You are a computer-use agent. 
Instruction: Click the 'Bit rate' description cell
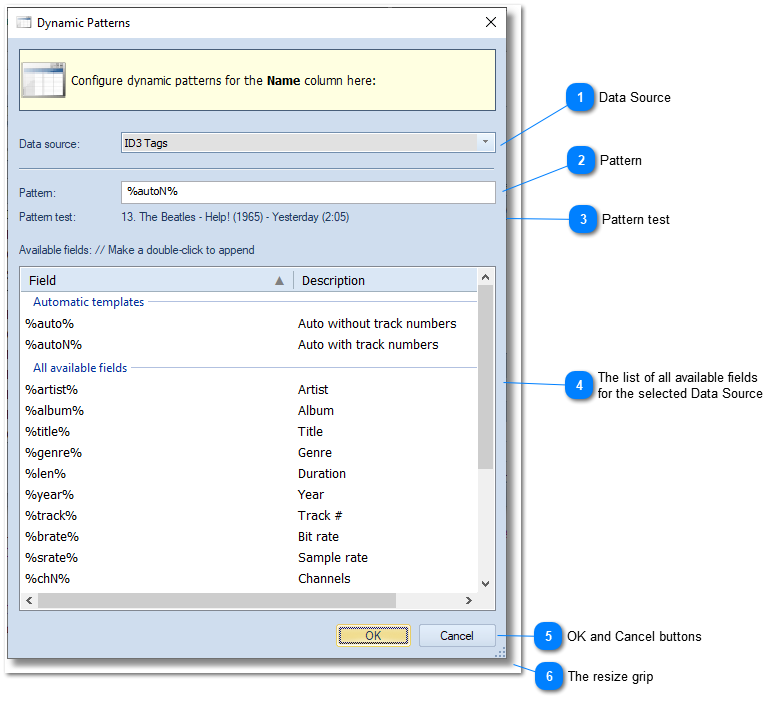[318, 537]
